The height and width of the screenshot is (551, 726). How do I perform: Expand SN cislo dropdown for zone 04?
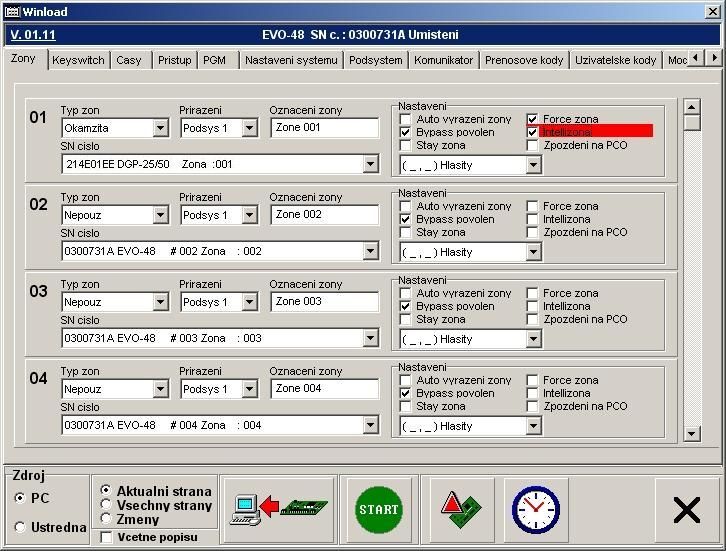[370, 425]
